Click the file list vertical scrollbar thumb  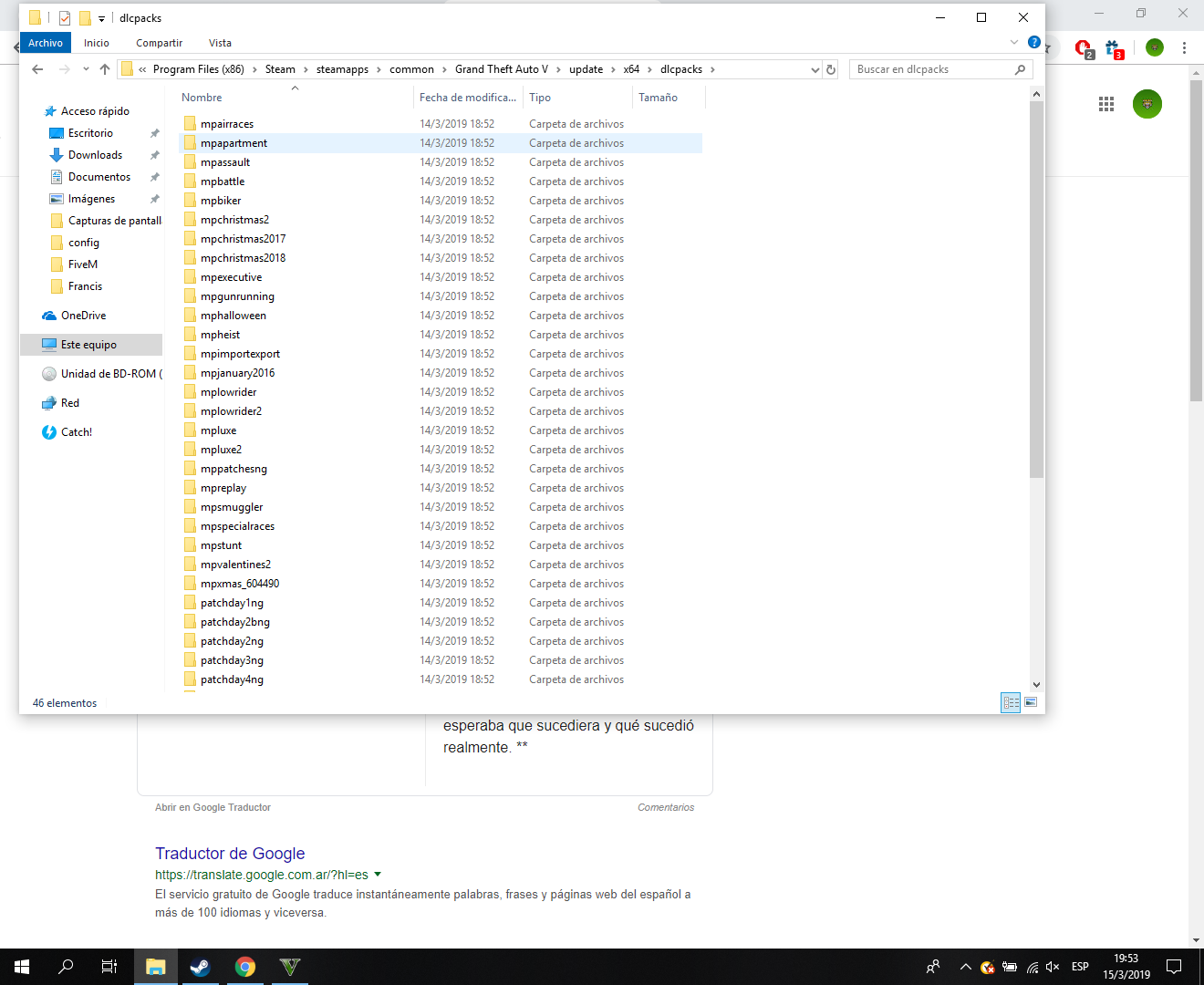[1036, 289]
